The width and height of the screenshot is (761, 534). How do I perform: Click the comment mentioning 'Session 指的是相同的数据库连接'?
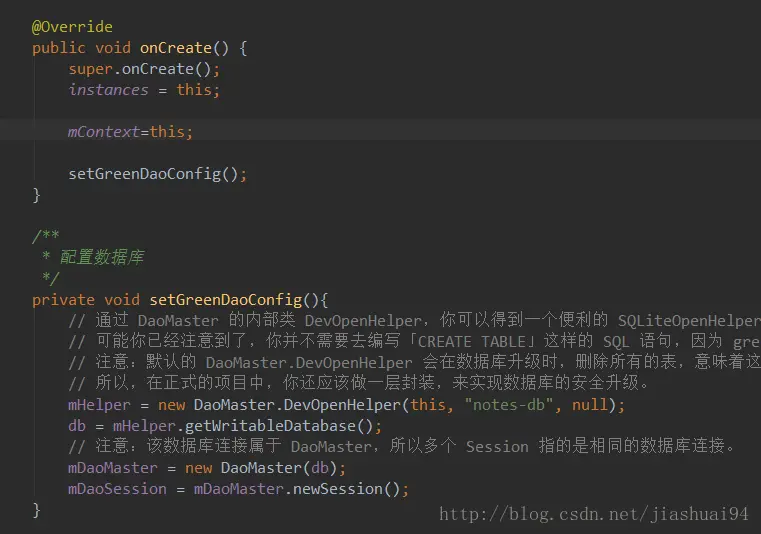tap(402, 446)
